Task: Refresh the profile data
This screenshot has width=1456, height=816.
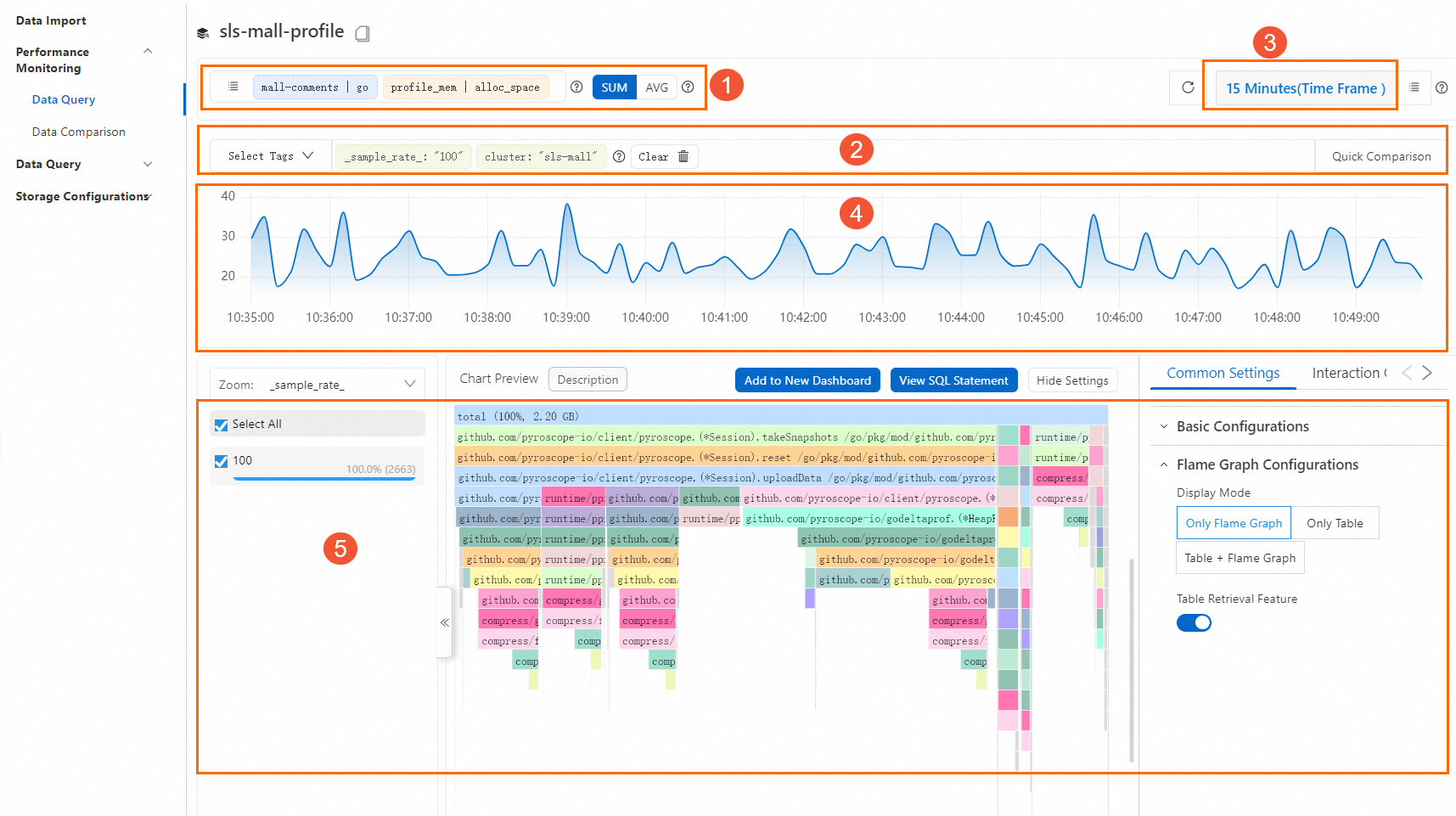Action: (x=1188, y=87)
